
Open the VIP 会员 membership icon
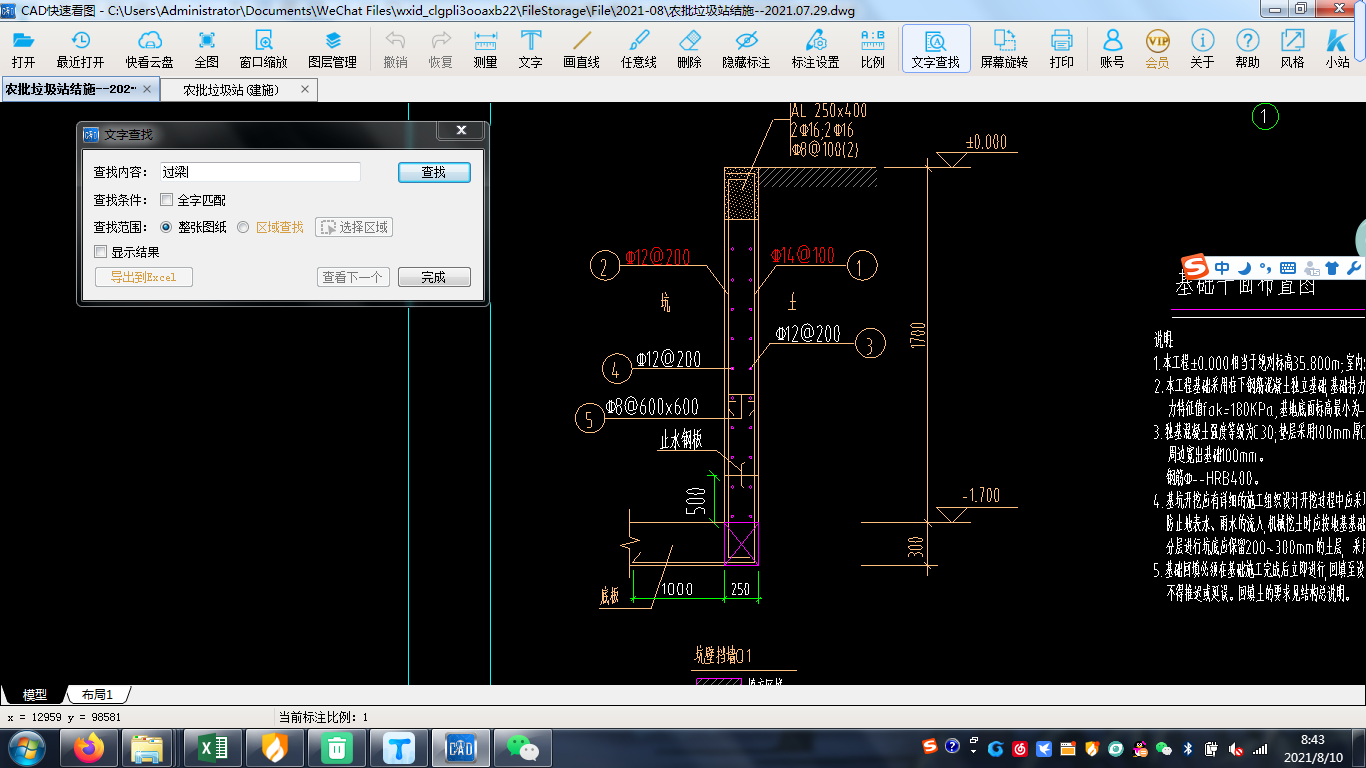pyautogui.click(x=1157, y=49)
